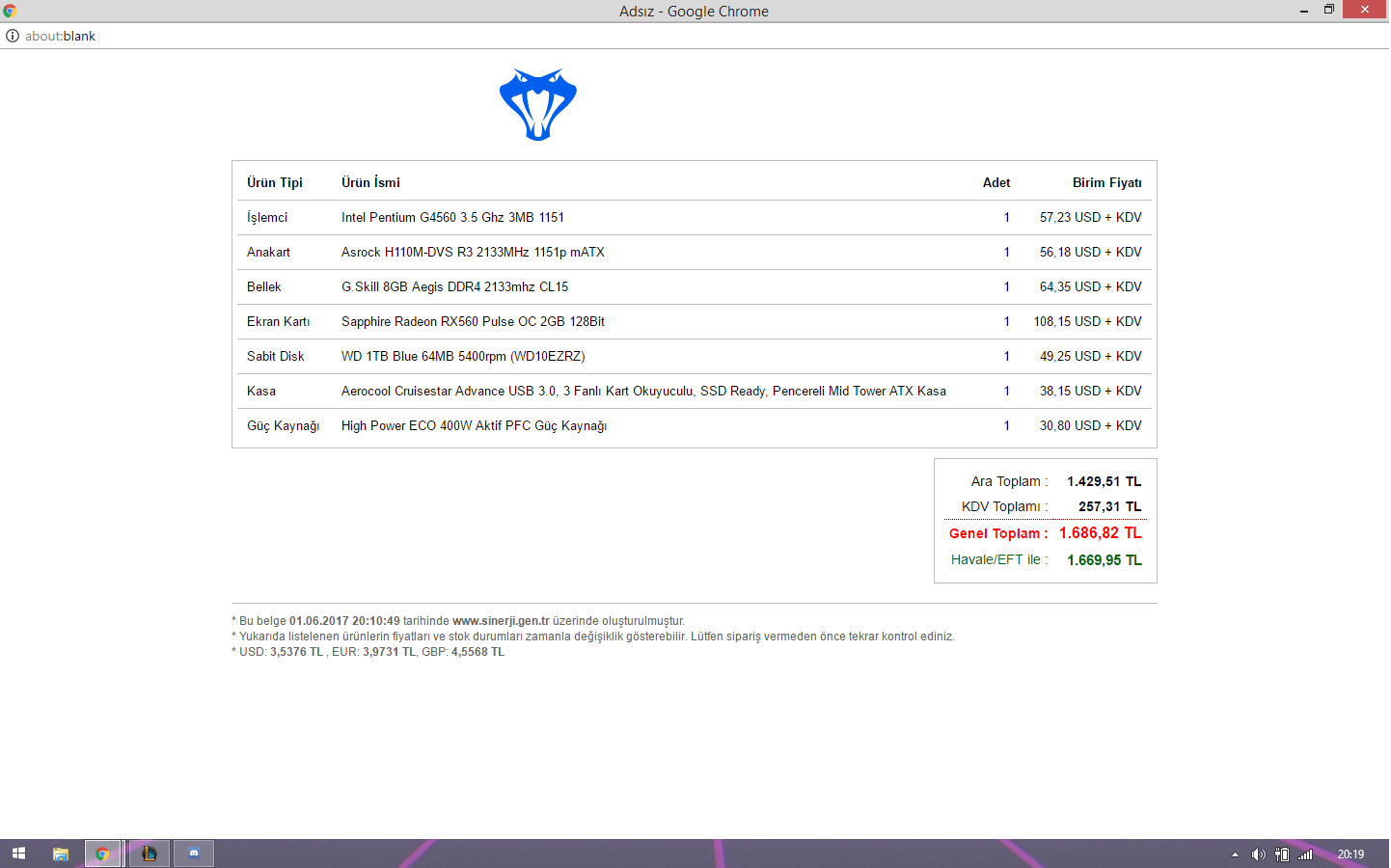
Task: Click the battery power tray icon
Action: tap(1282, 854)
